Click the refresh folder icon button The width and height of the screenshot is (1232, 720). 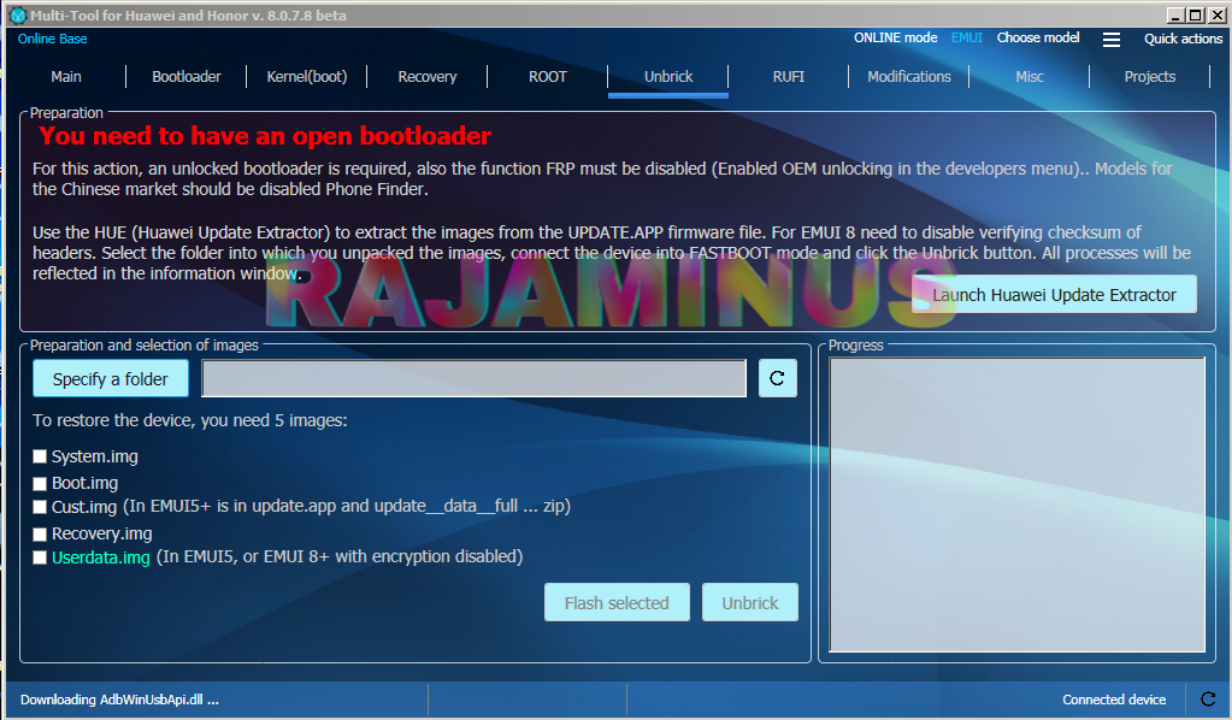click(x=777, y=379)
